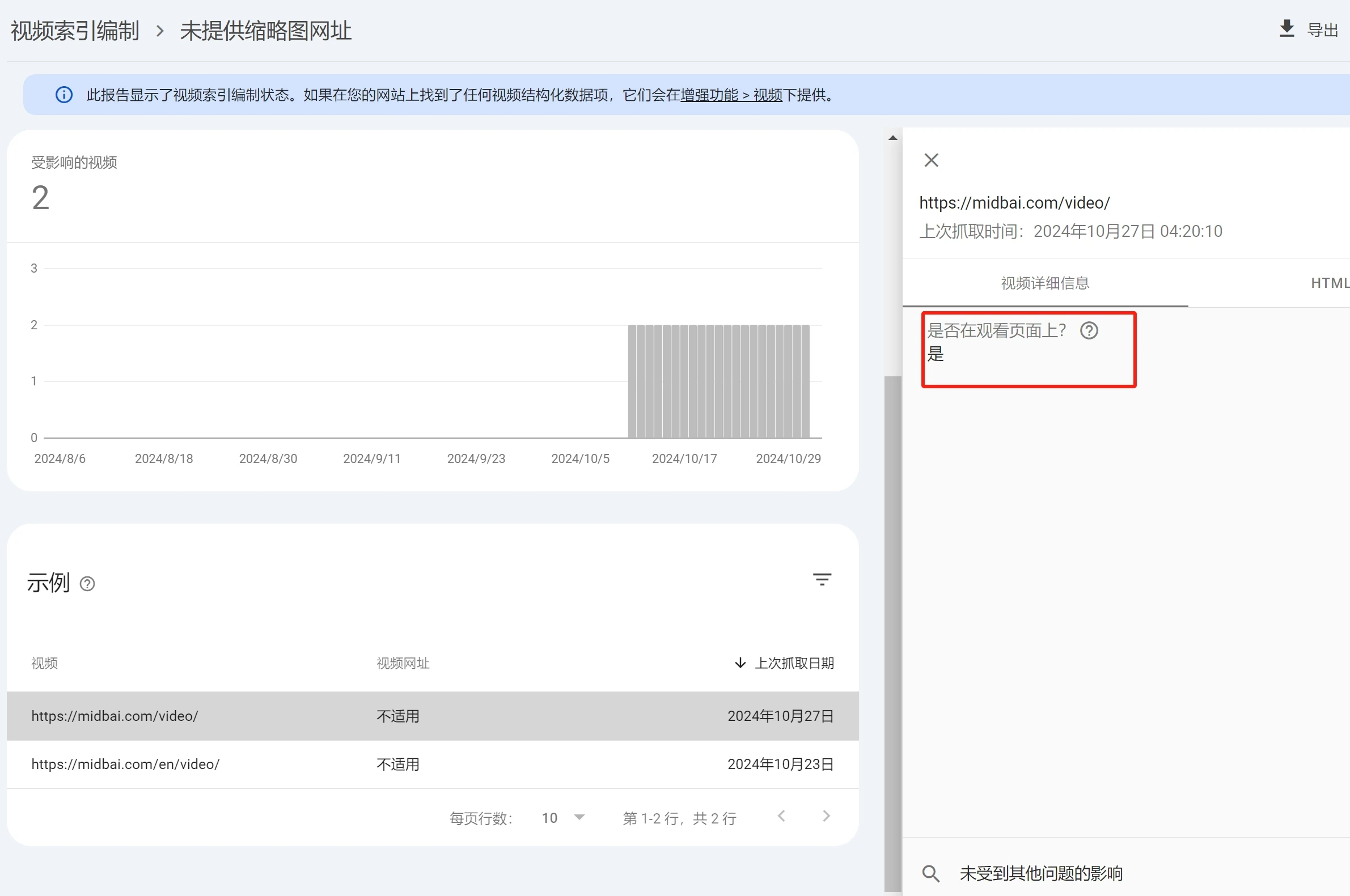Switch to the HTML tab
1350x896 pixels.
pyautogui.click(x=1329, y=283)
